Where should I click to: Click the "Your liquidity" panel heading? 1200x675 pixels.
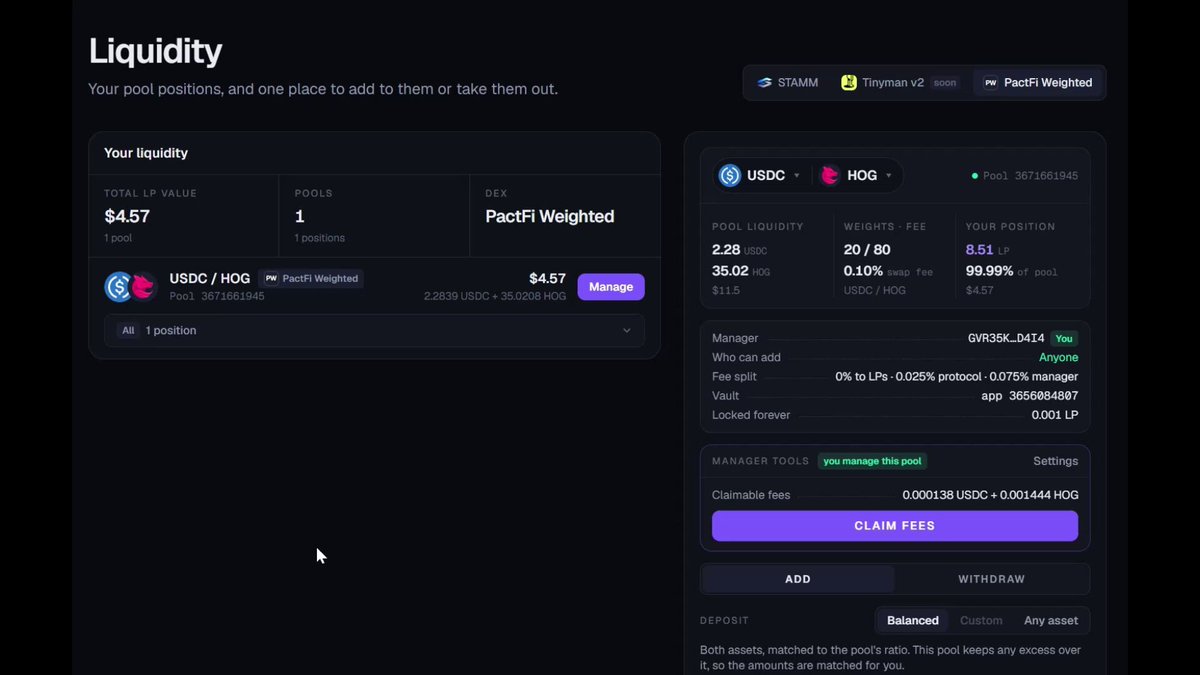tap(146, 153)
